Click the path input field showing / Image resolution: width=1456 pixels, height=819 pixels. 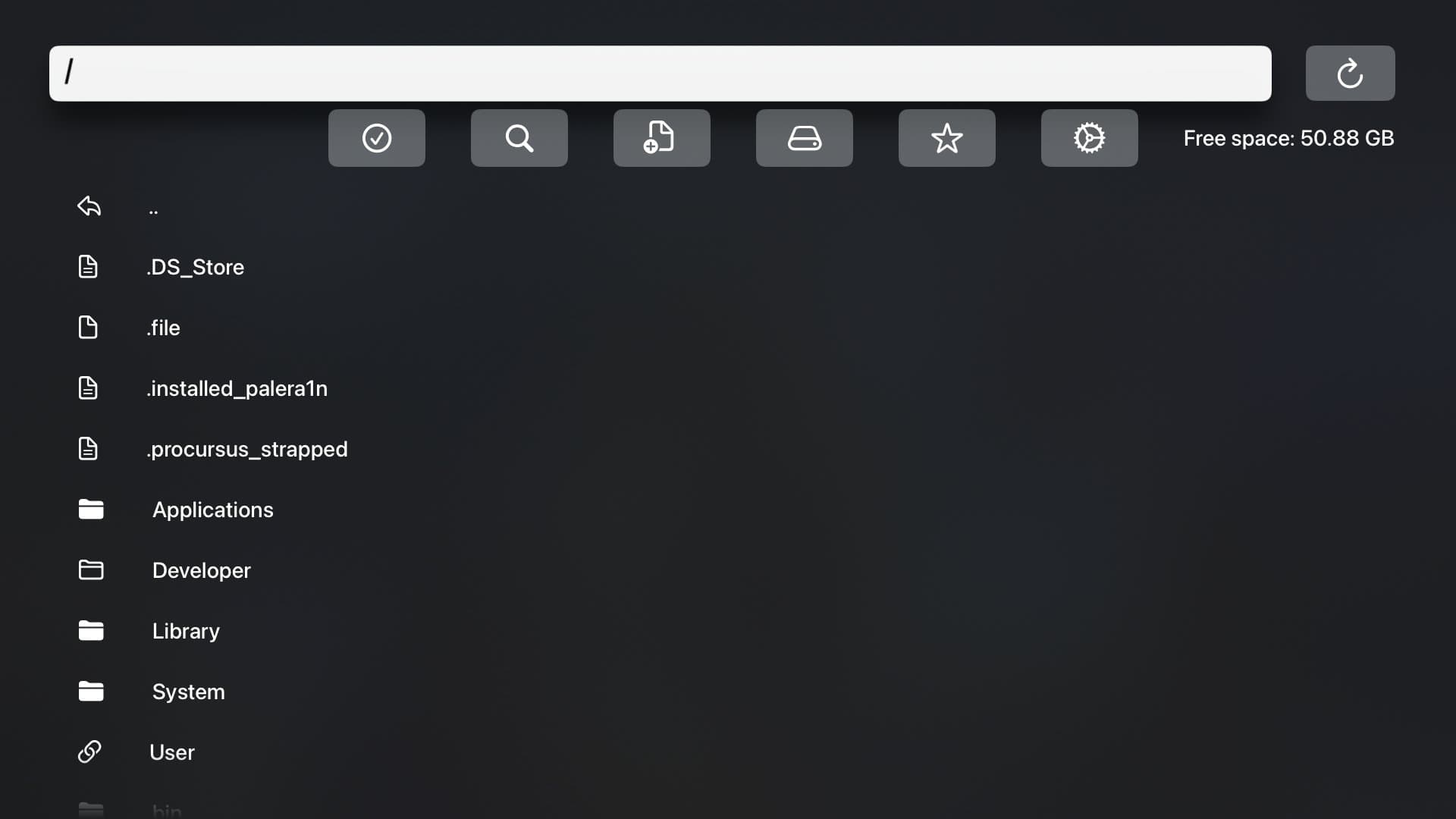pos(661,74)
